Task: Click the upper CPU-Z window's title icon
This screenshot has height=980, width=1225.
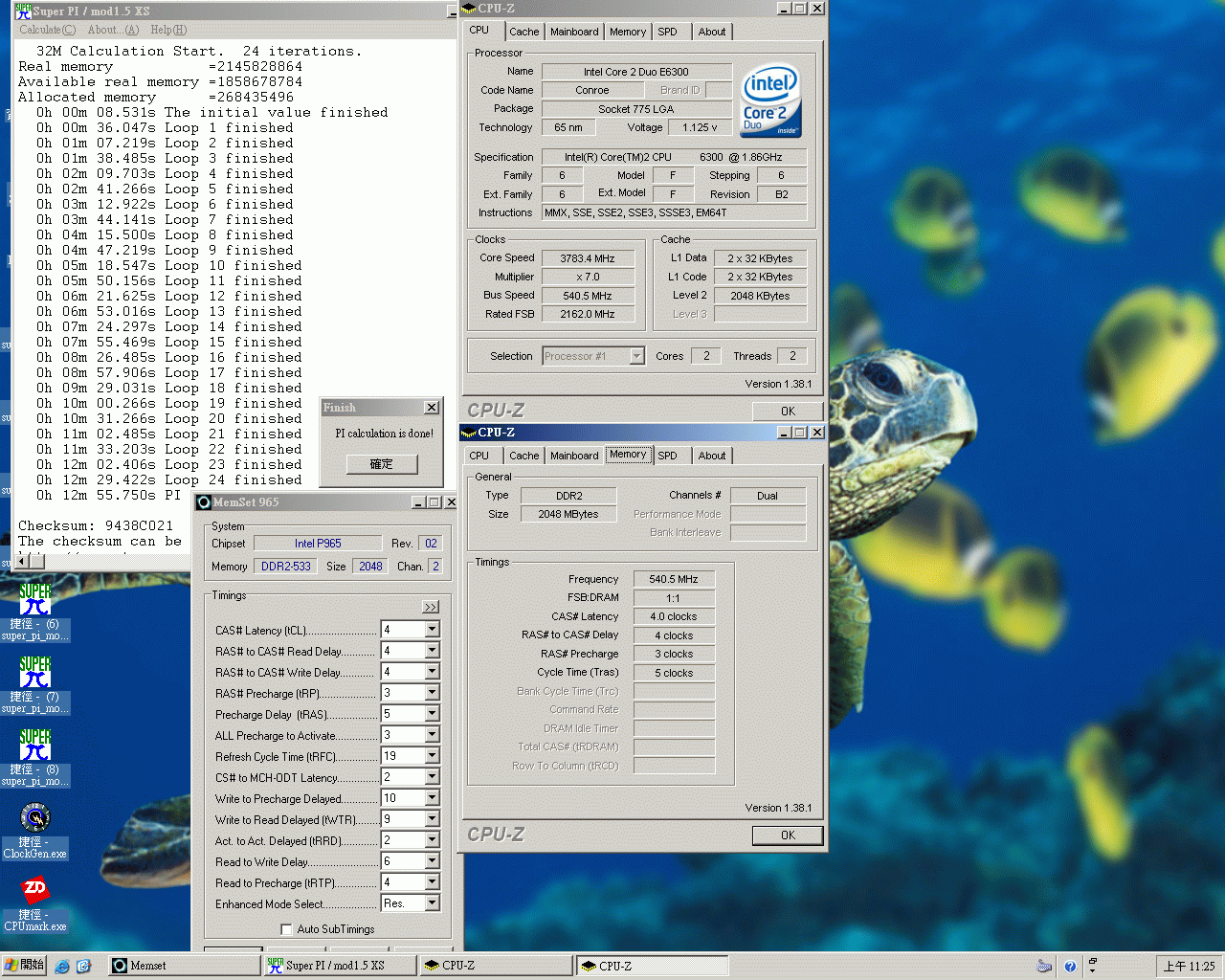Action: (469, 9)
